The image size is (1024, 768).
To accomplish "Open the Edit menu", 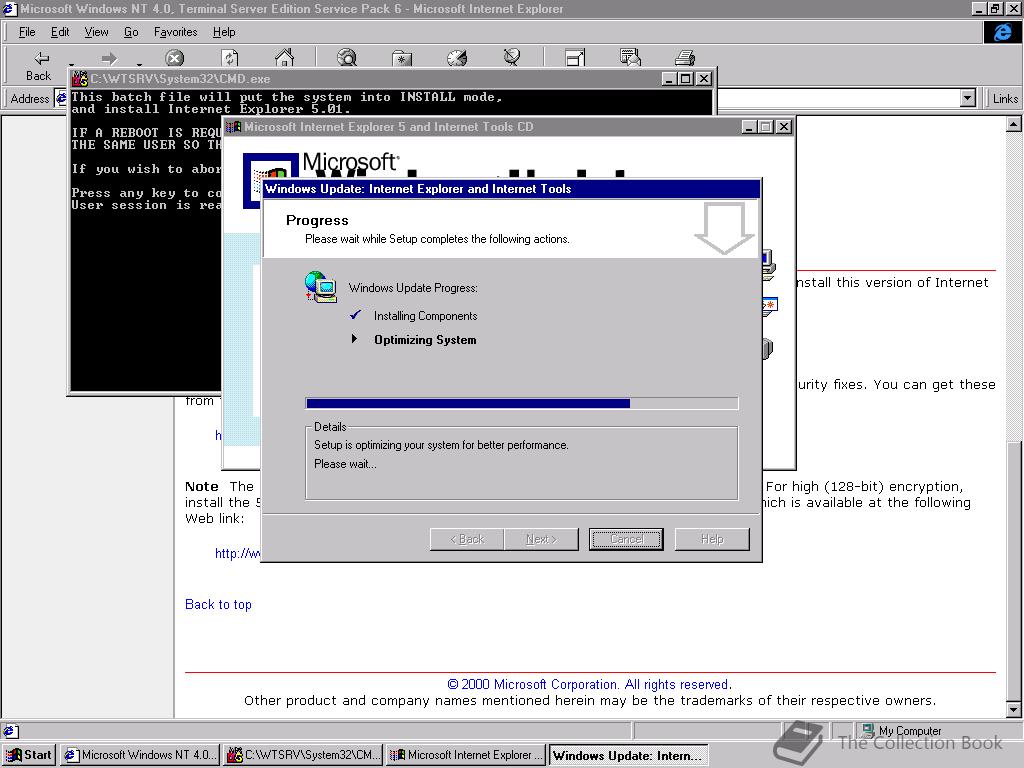I will click(60, 32).
